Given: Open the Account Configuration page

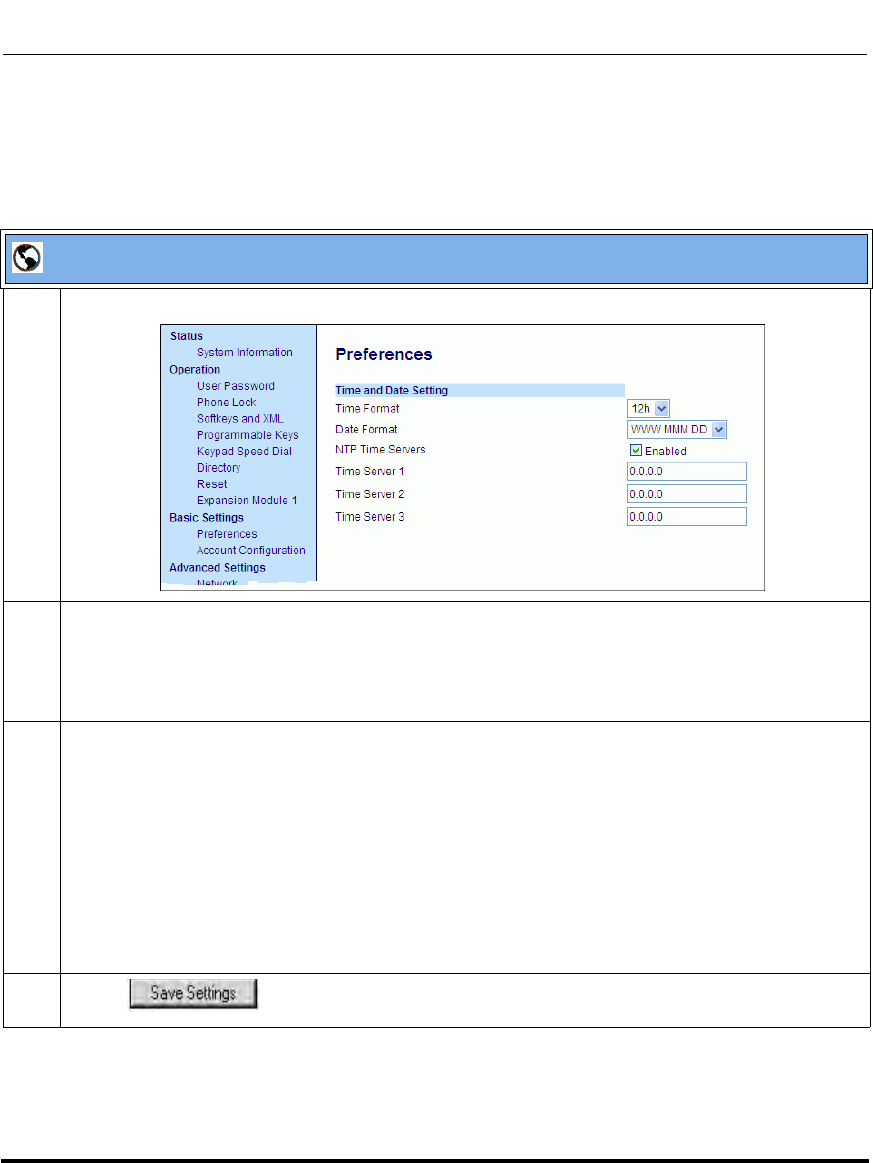Looking at the screenshot, I should 251,550.
